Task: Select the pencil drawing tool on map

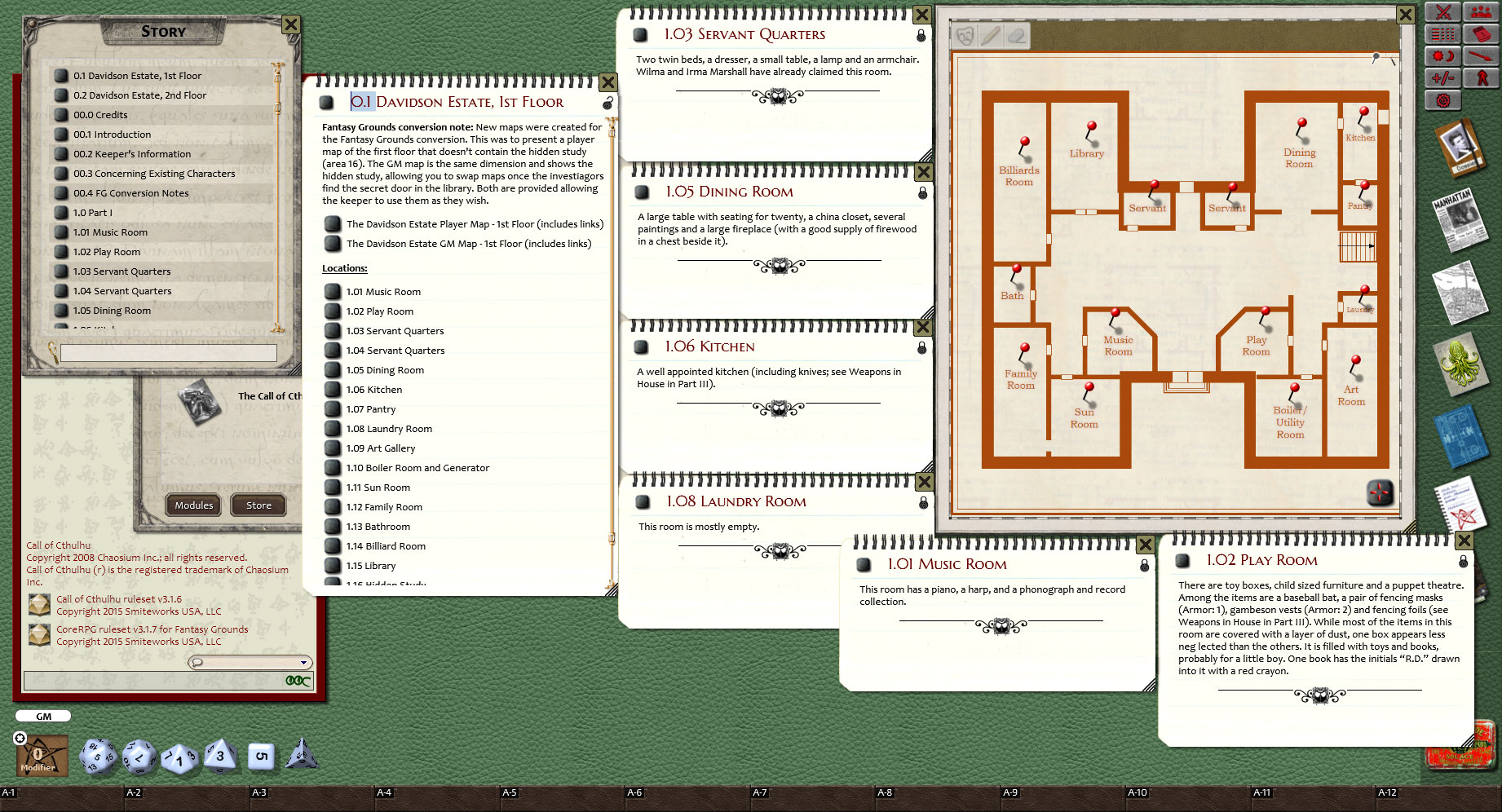Action: tap(990, 36)
